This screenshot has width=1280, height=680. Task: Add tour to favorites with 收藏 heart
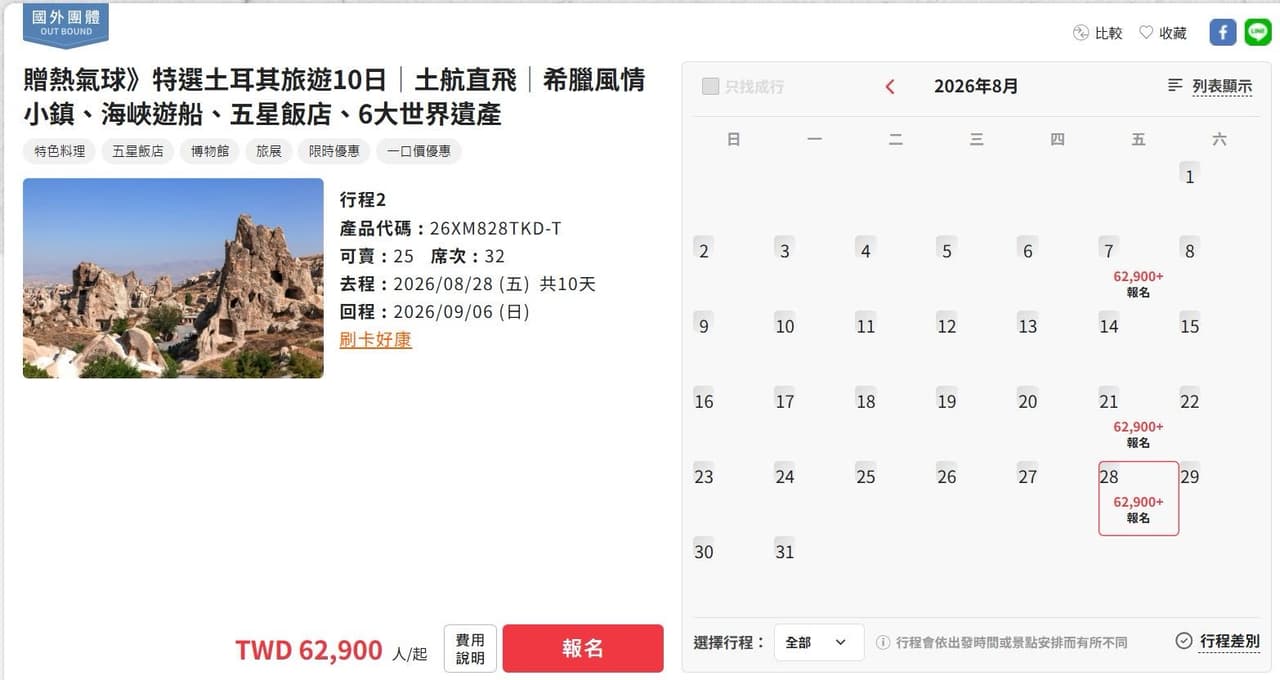[x=1146, y=33]
